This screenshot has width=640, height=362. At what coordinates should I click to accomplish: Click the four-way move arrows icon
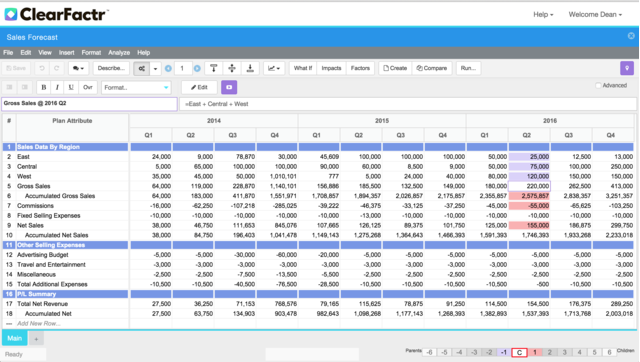(232, 68)
